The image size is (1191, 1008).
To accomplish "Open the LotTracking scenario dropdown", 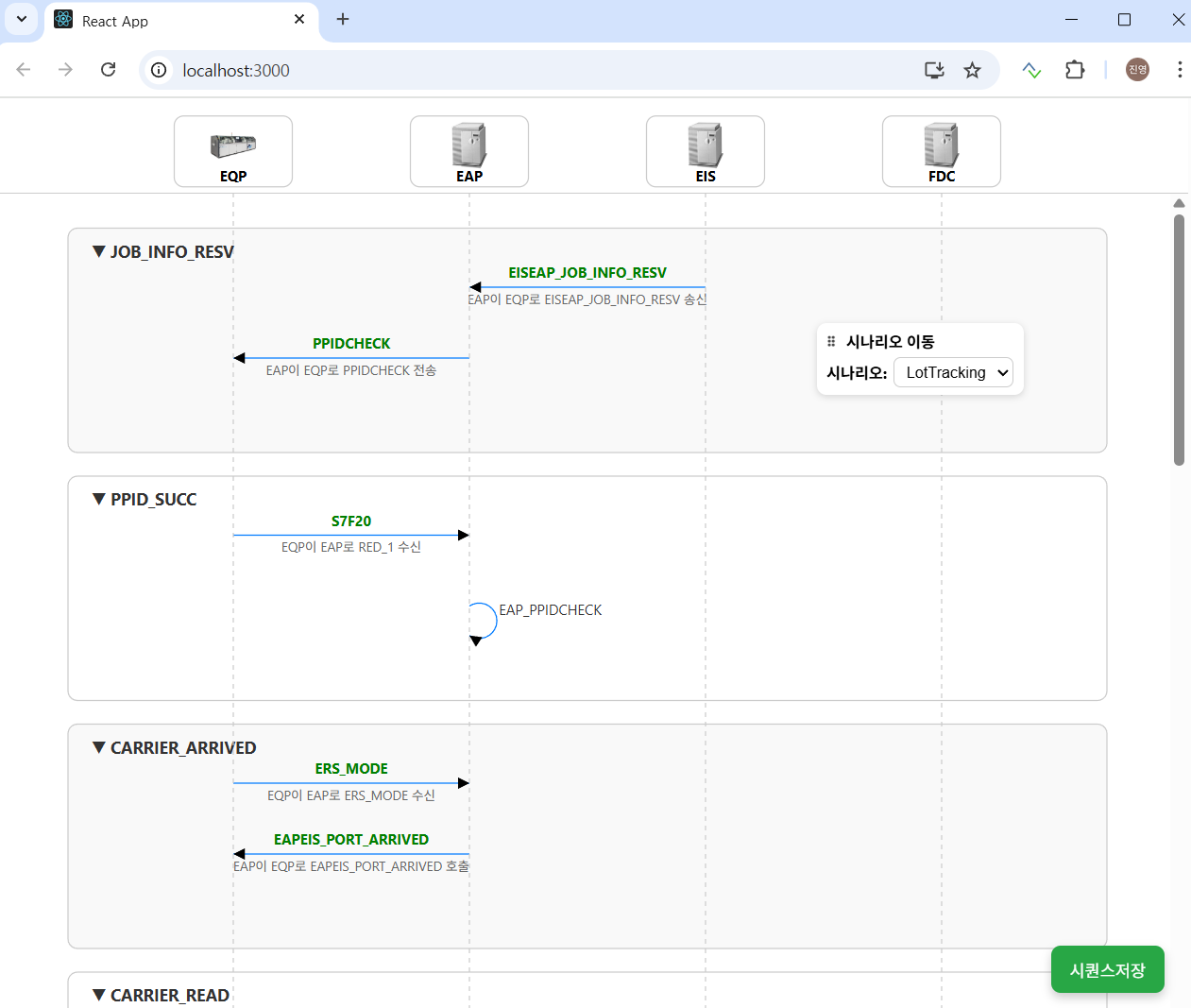I will 953,373.
